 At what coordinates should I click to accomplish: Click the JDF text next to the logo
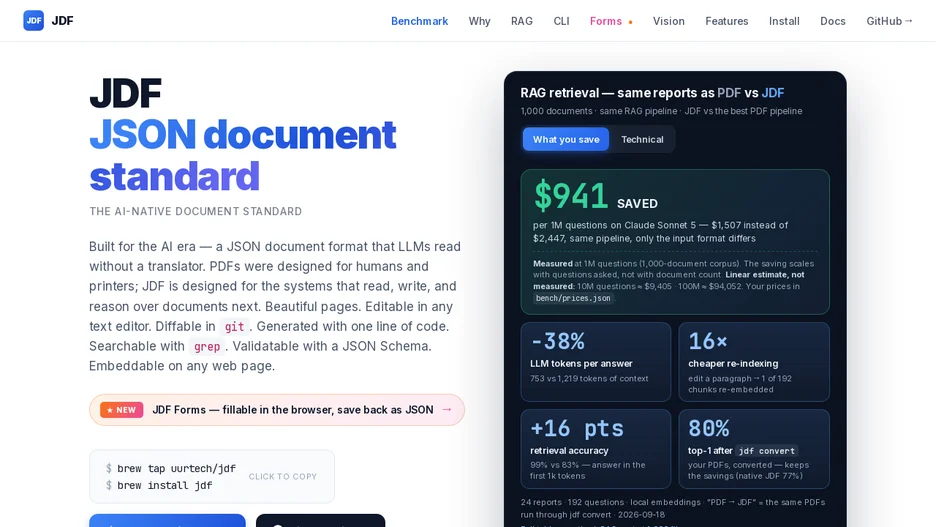pos(62,20)
